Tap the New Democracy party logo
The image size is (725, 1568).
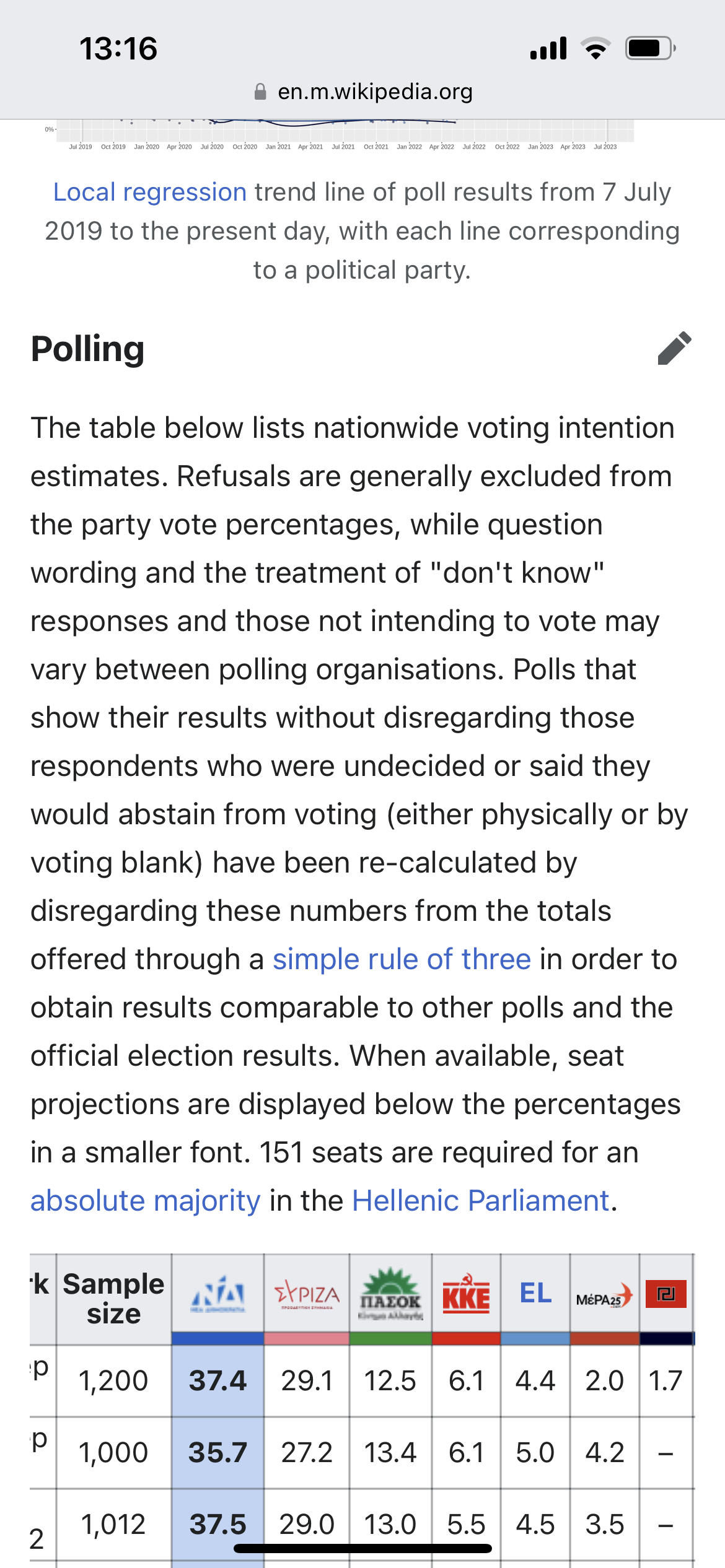click(x=217, y=1294)
